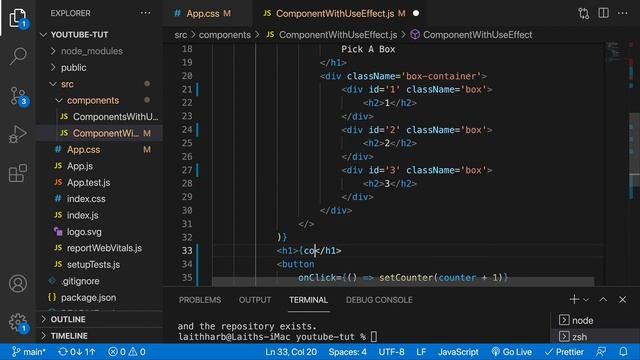This screenshot has width=640, height=360.
Task: Change end of line via LF
Action: [421, 352]
